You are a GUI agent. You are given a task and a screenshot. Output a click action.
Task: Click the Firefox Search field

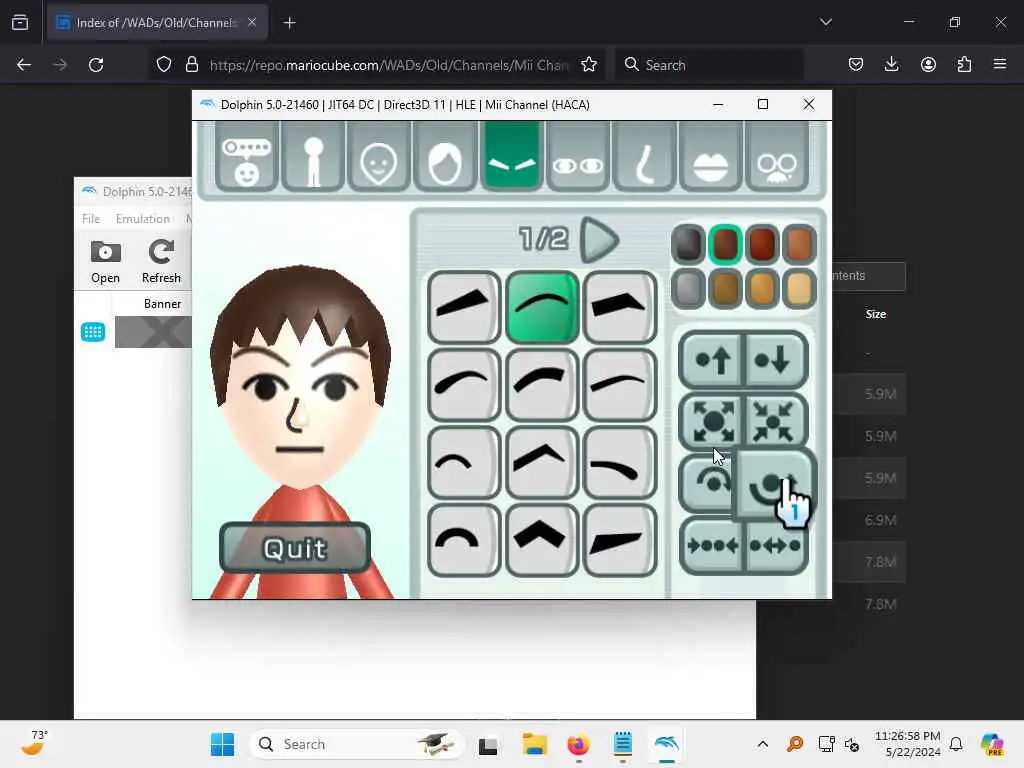pyautogui.click(x=709, y=65)
